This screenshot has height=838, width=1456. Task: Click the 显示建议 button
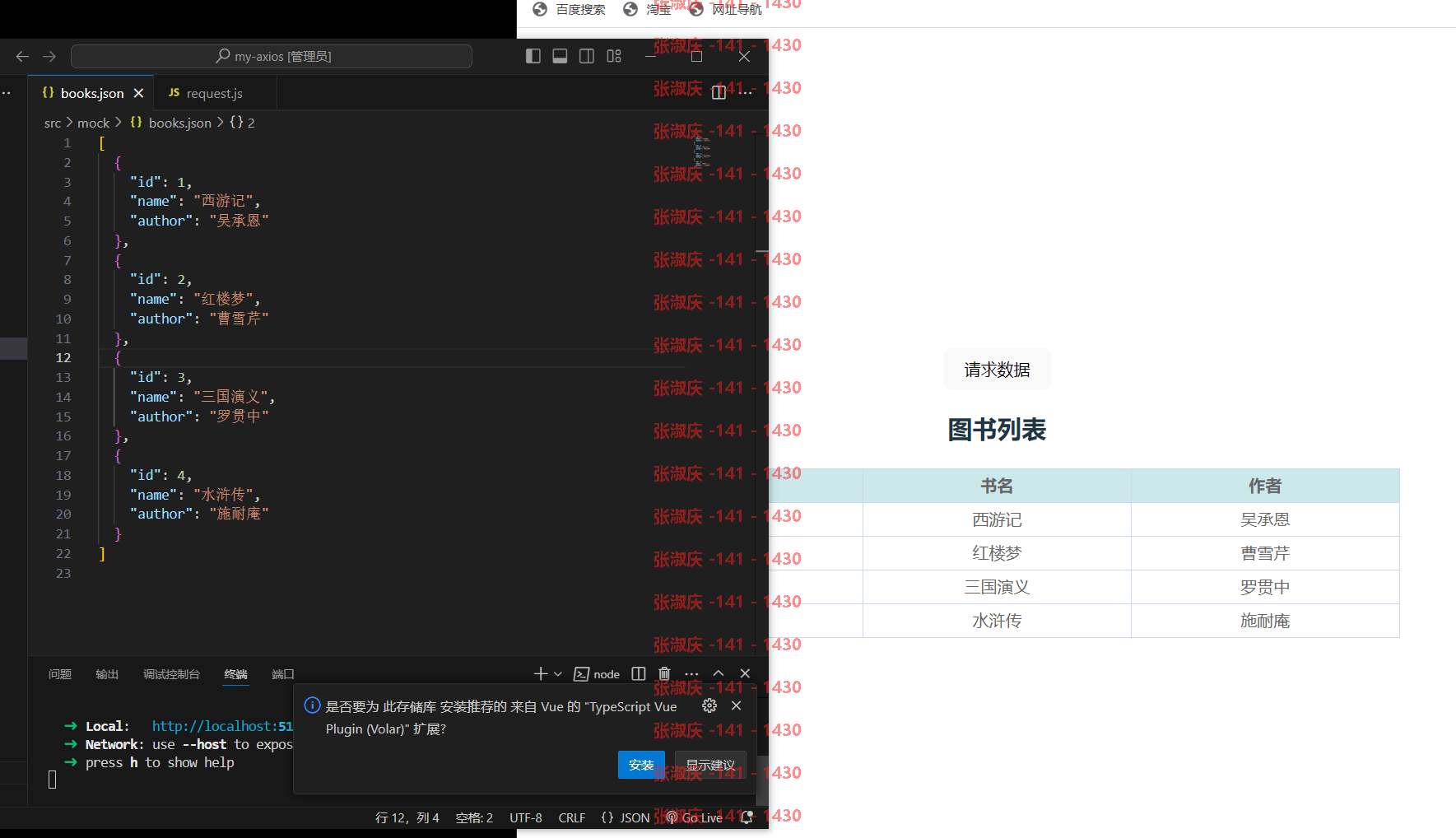tap(710, 765)
